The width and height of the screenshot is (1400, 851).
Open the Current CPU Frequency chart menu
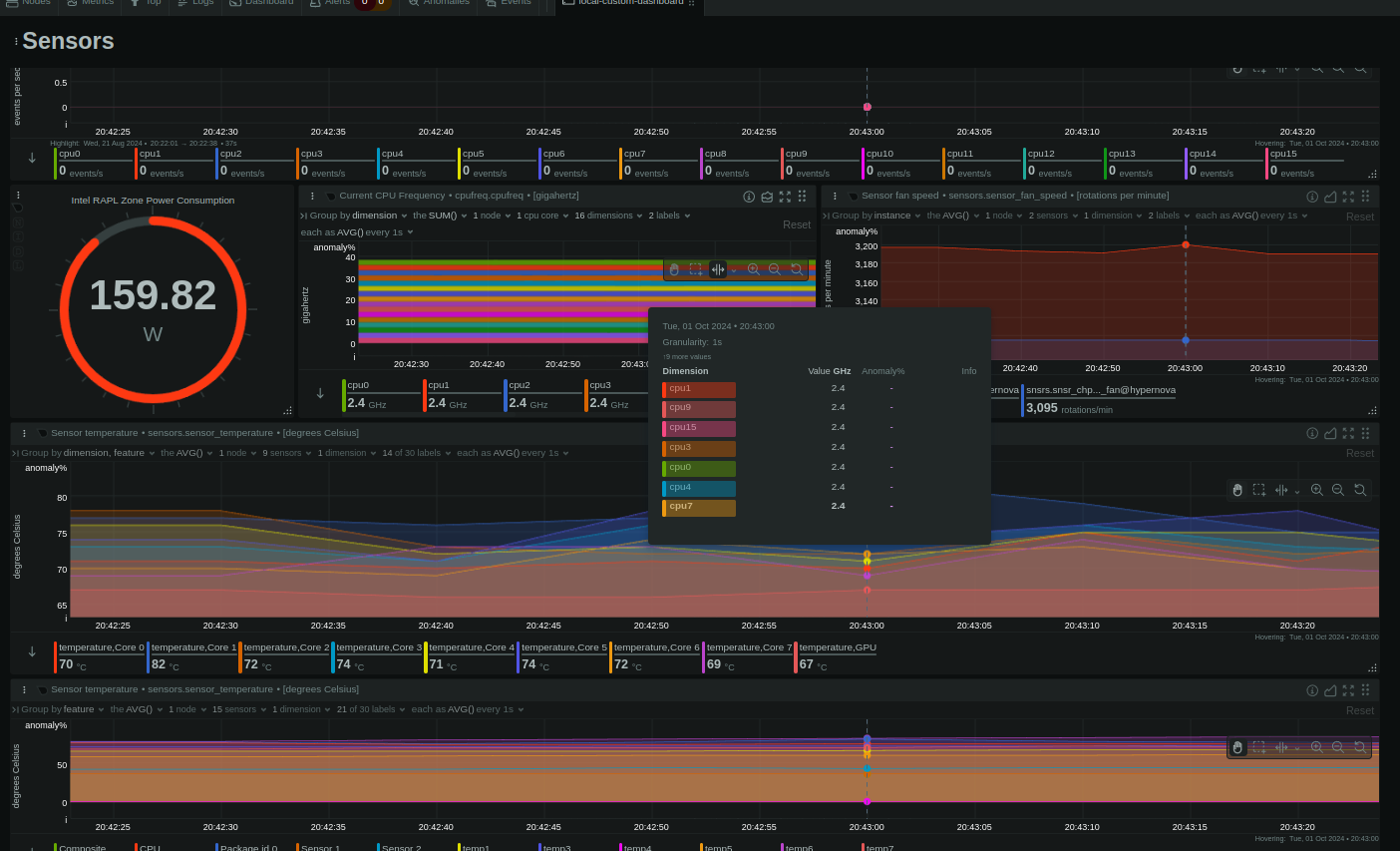point(313,196)
